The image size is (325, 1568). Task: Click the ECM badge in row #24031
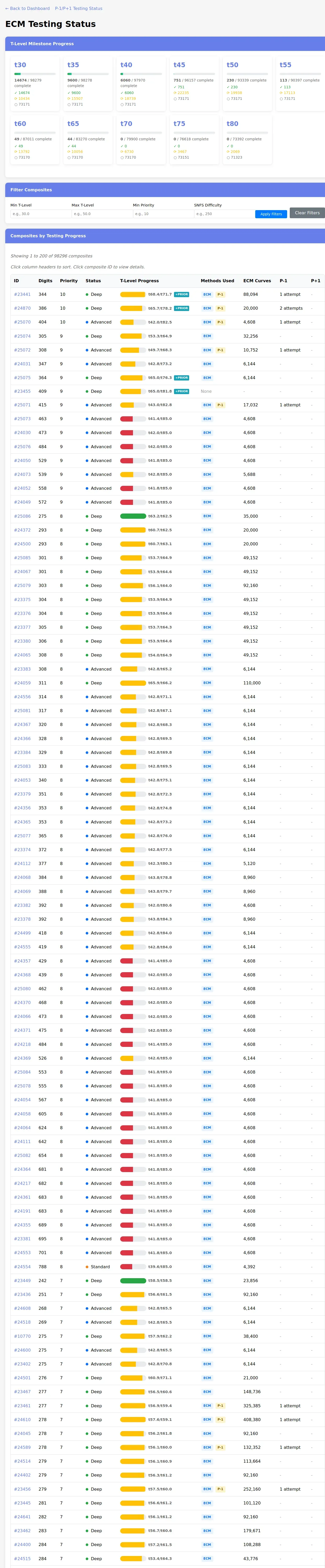[207, 364]
